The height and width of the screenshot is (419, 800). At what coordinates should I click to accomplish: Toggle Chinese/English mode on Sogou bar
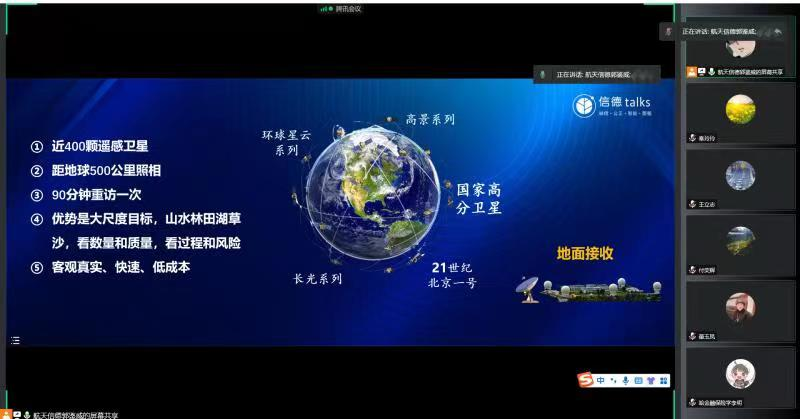coord(600,380)
